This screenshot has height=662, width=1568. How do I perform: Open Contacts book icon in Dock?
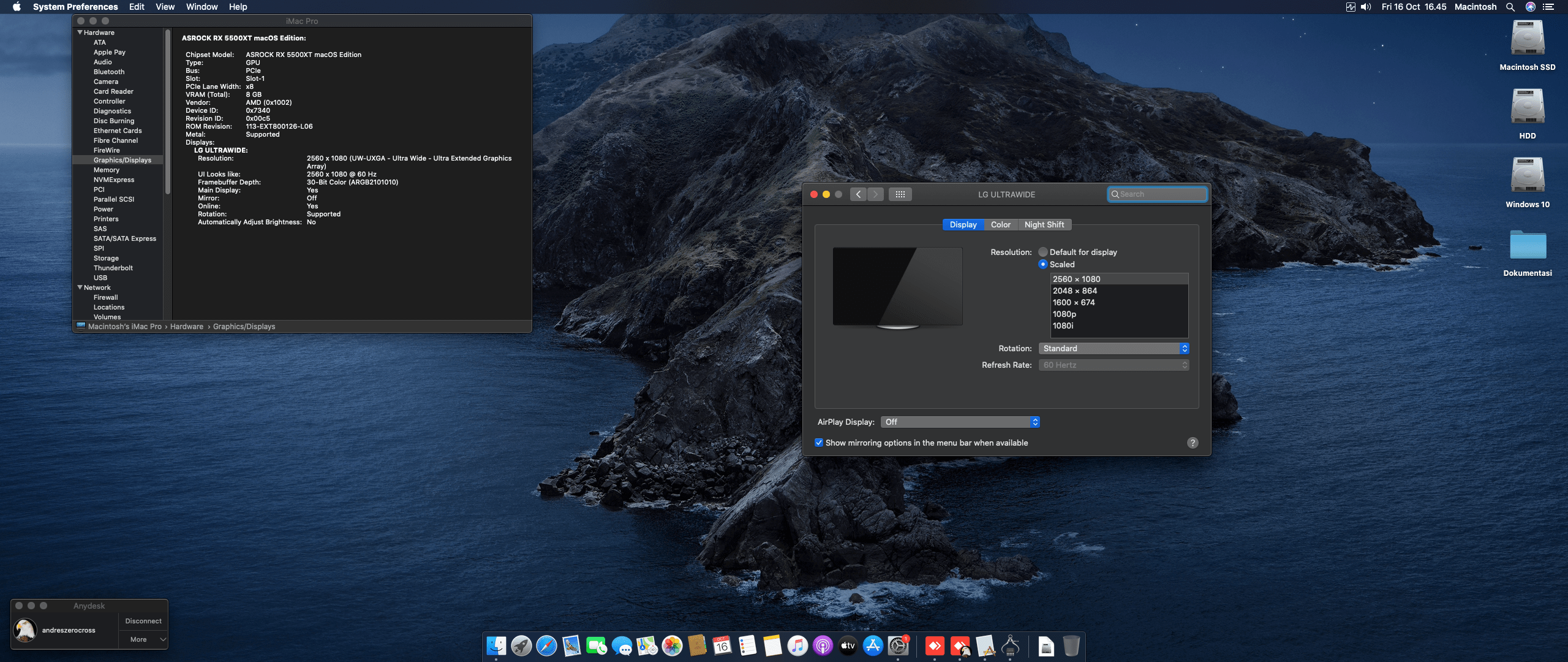(x=697, y=645)
